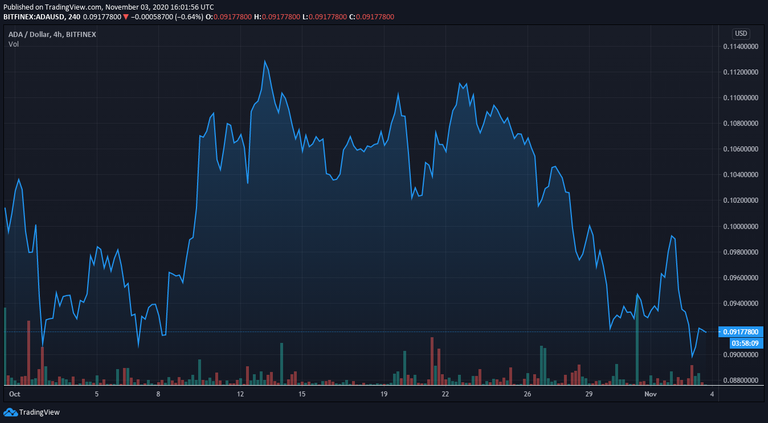Click the 0.11000000 price axis label
The image size is (768, 423).
(741, 98)
